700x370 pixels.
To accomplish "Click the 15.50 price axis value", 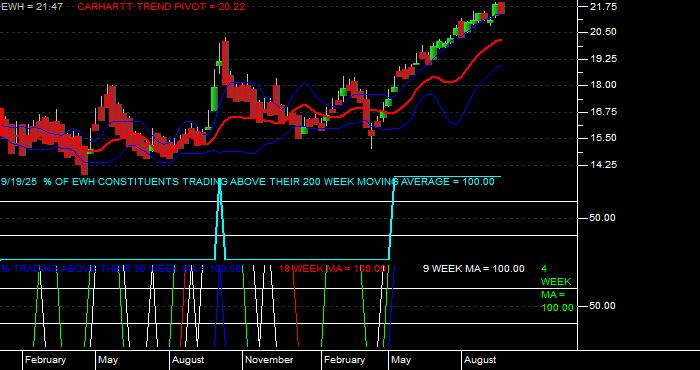I will pyautogui.click(x=604, y=138).
